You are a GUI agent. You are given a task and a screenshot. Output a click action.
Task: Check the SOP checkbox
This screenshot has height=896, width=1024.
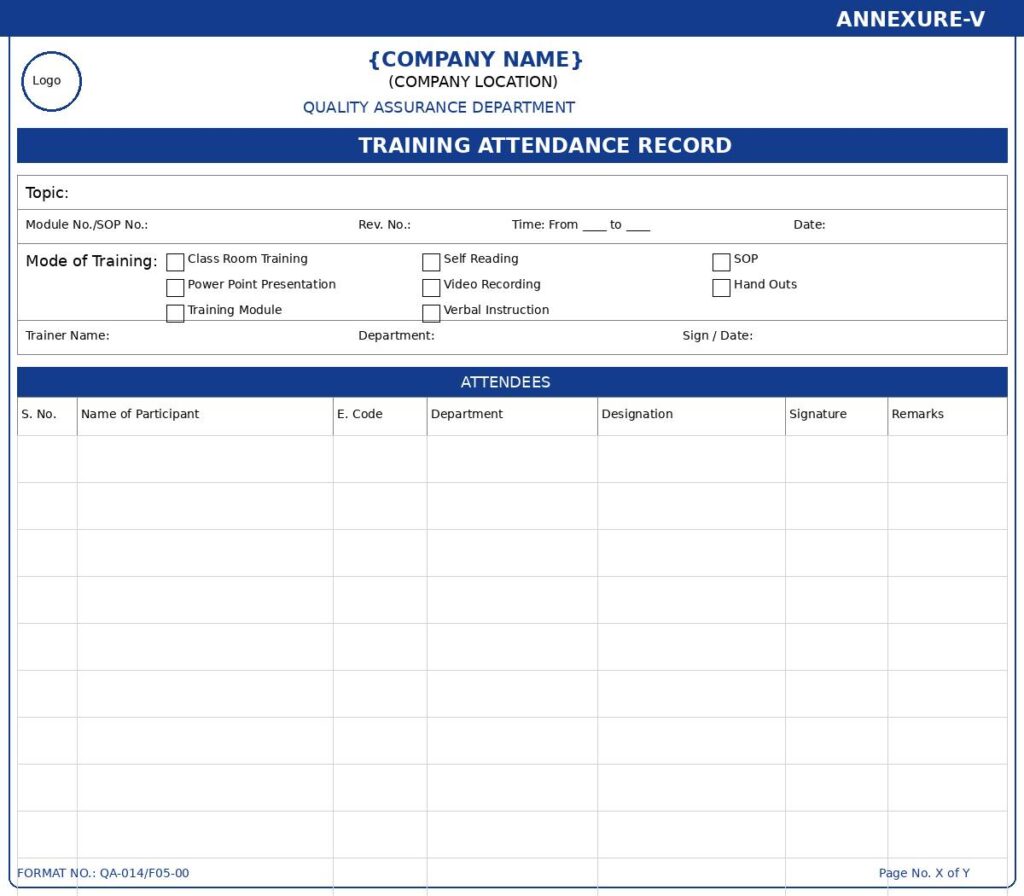[721, 262]
